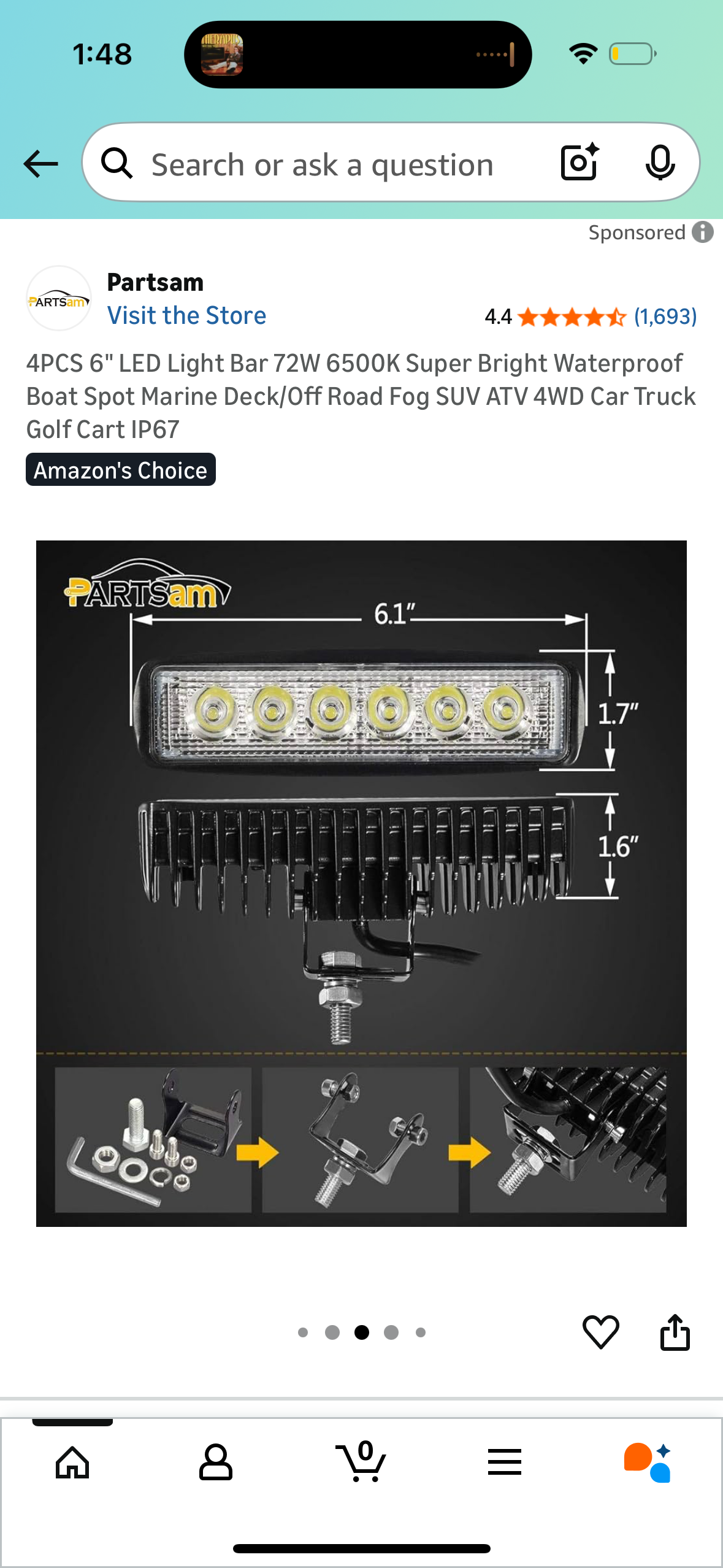Activate the microphone voice search
Image resolution: width=723 pixels, height=1568 pixels.
point(660,163)
